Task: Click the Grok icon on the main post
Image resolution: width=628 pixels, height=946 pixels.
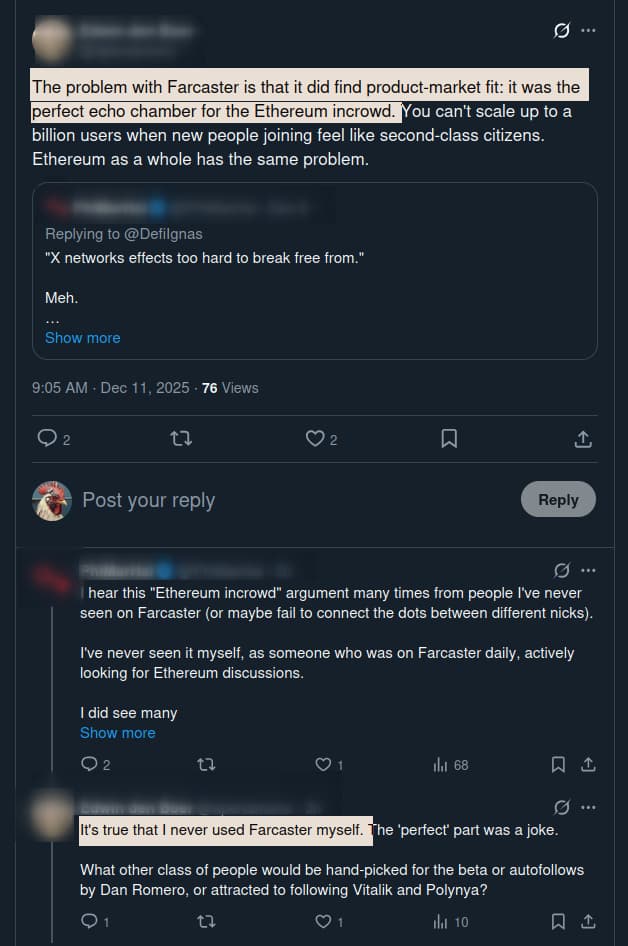Action: pyautogui.click(x=562, y=30)
